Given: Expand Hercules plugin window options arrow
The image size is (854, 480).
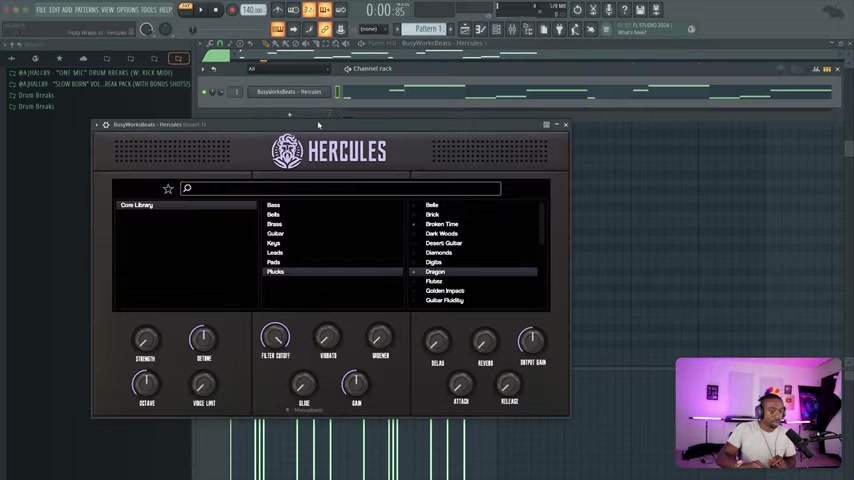Looking at the screenshot, I should 97,125.
